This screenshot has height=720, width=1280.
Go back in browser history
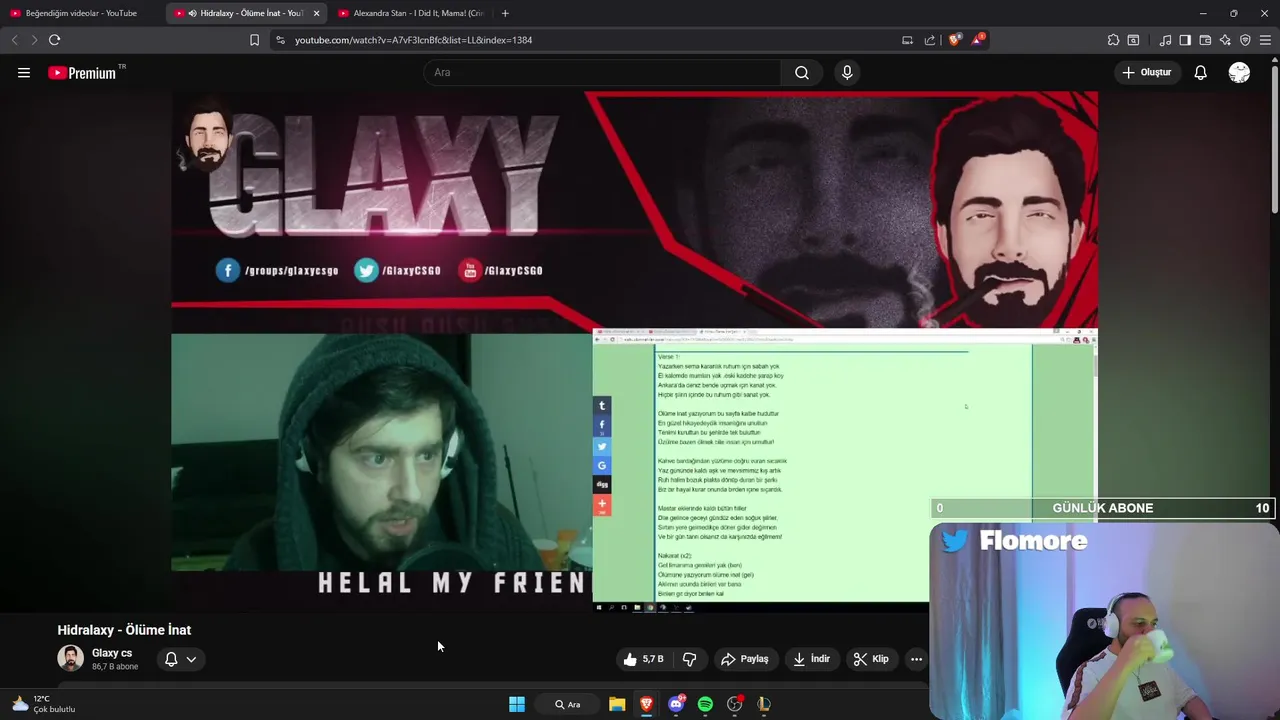(14, 40)
